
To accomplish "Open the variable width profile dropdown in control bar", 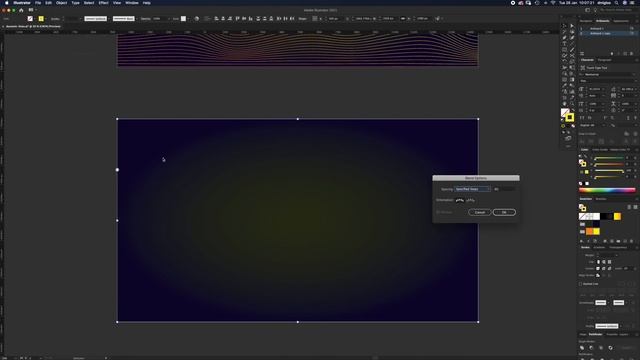I will pos(96,18).
